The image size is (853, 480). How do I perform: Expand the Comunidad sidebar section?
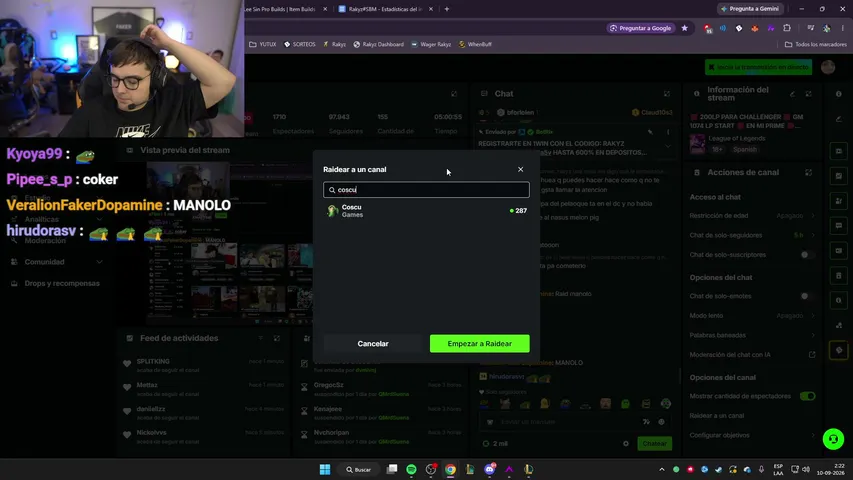coord(57,262)
